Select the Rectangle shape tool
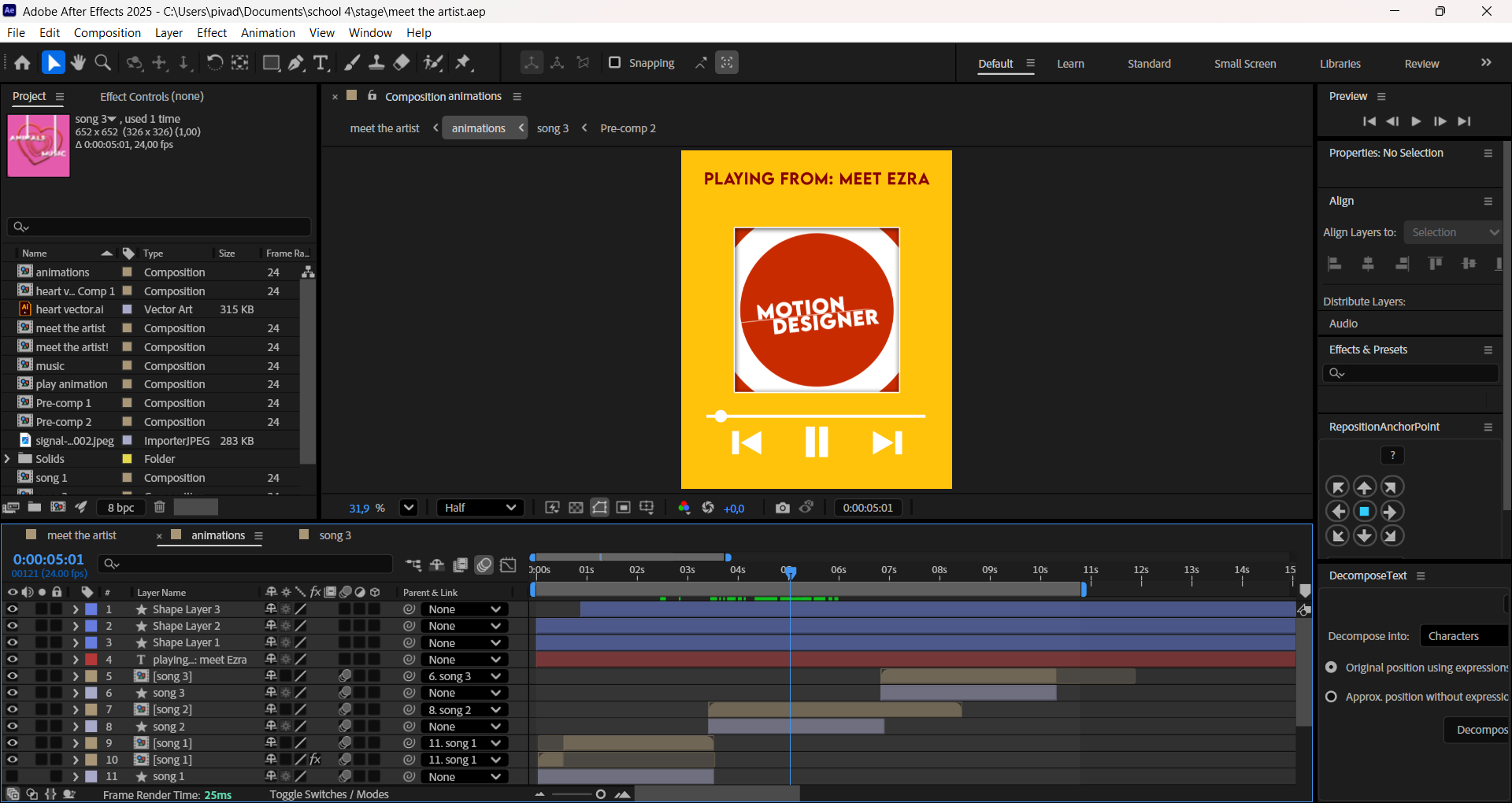 pyautogui.click(x=271, y=63)
